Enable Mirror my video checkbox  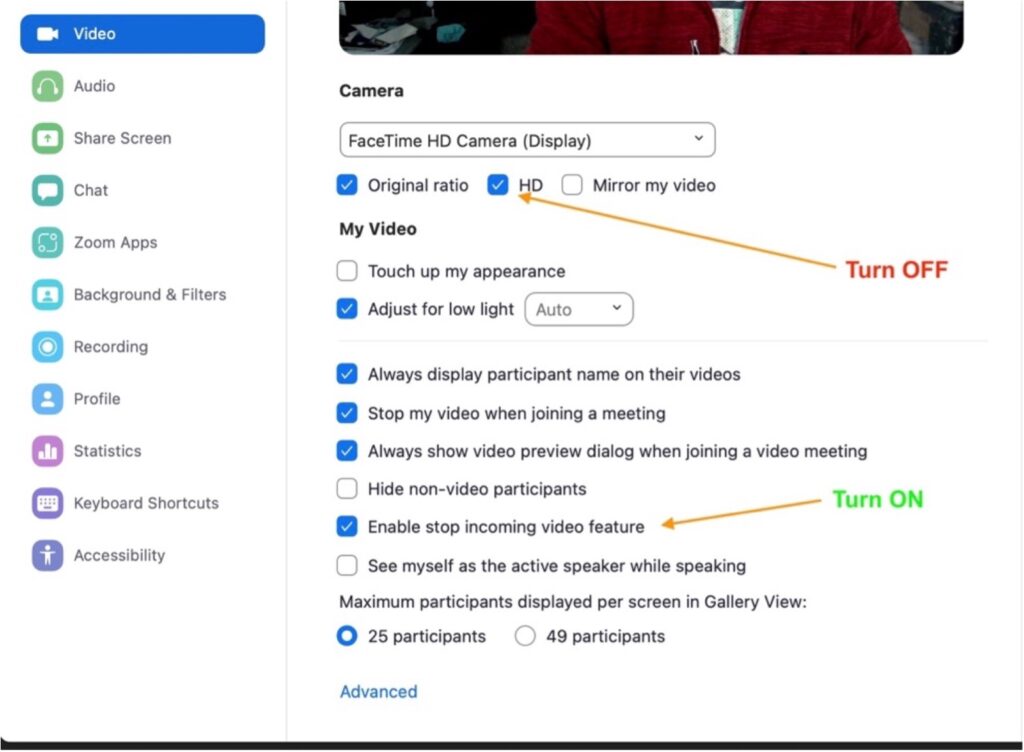pyautogui.click(x=572, y=185)
